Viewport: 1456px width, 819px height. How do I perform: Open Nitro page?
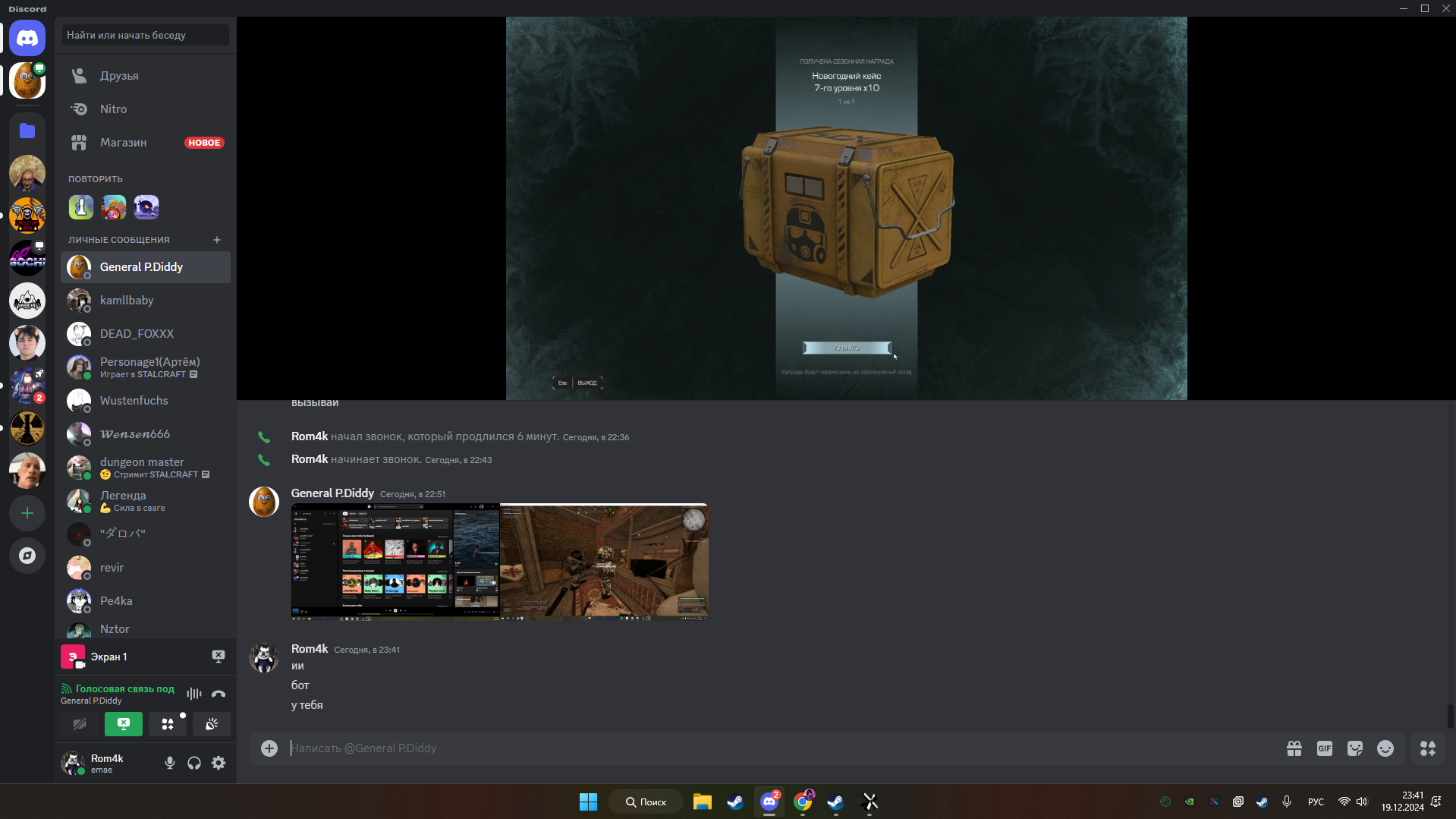(146, 109)
